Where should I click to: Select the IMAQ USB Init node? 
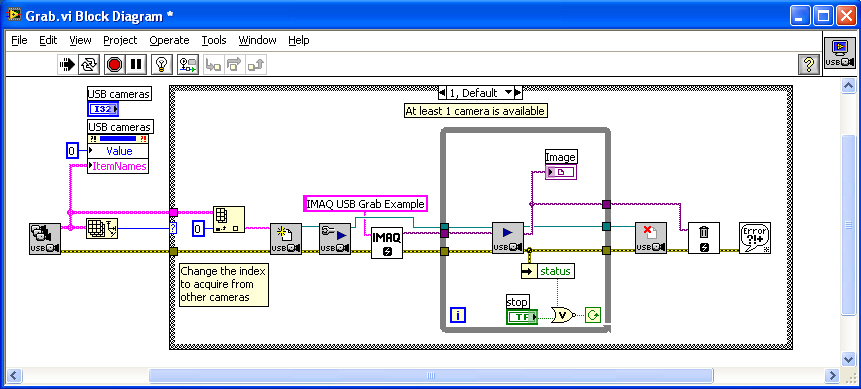click(286, 238)
